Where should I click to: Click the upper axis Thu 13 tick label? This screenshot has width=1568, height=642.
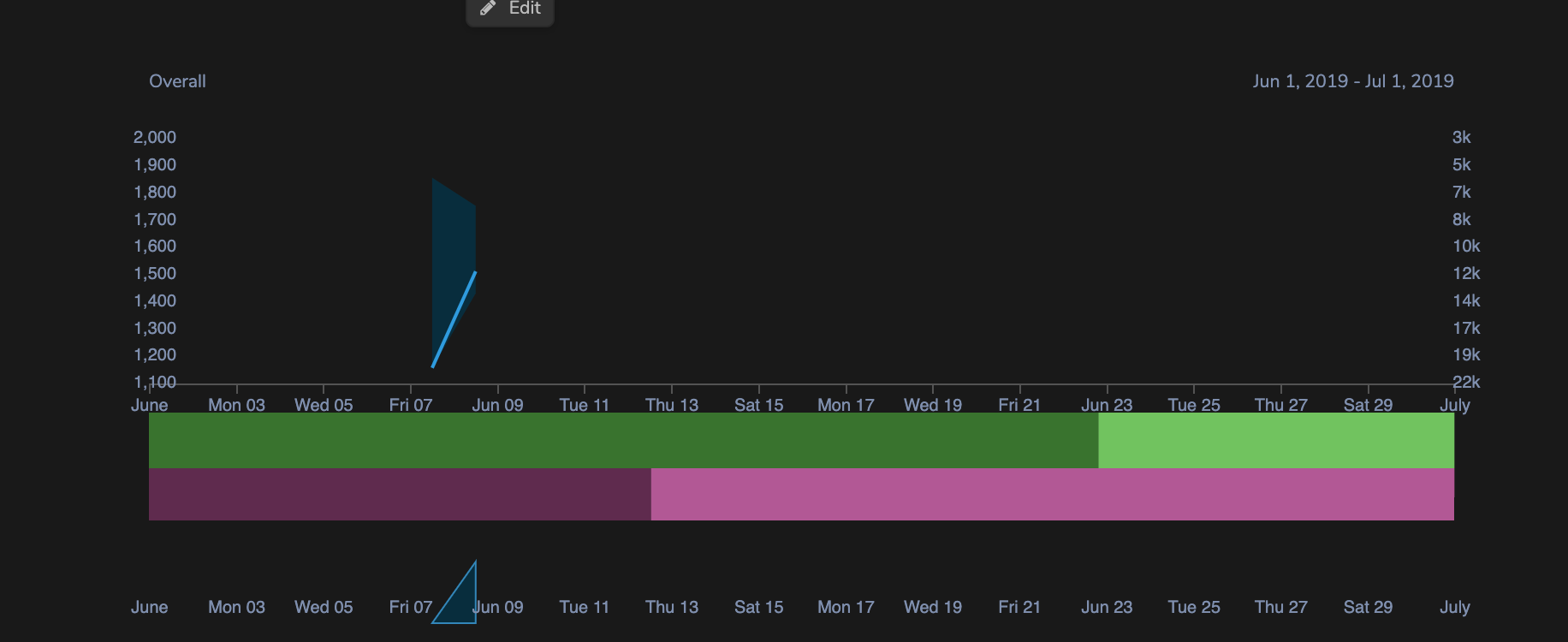(x=672, y=405)
